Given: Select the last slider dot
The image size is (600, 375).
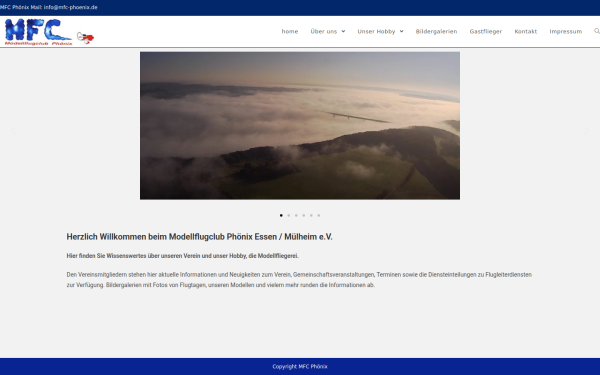Looking at the screenshot, I should (319, 215).
